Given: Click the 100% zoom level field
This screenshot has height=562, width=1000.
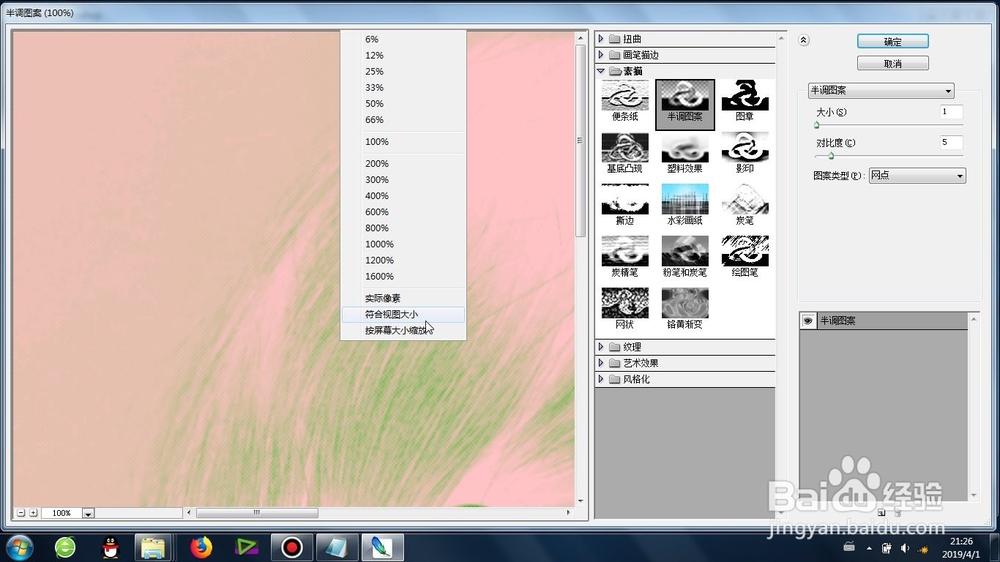Looking at the screenshot, I should pyautogui.click(x=62, y=513).
